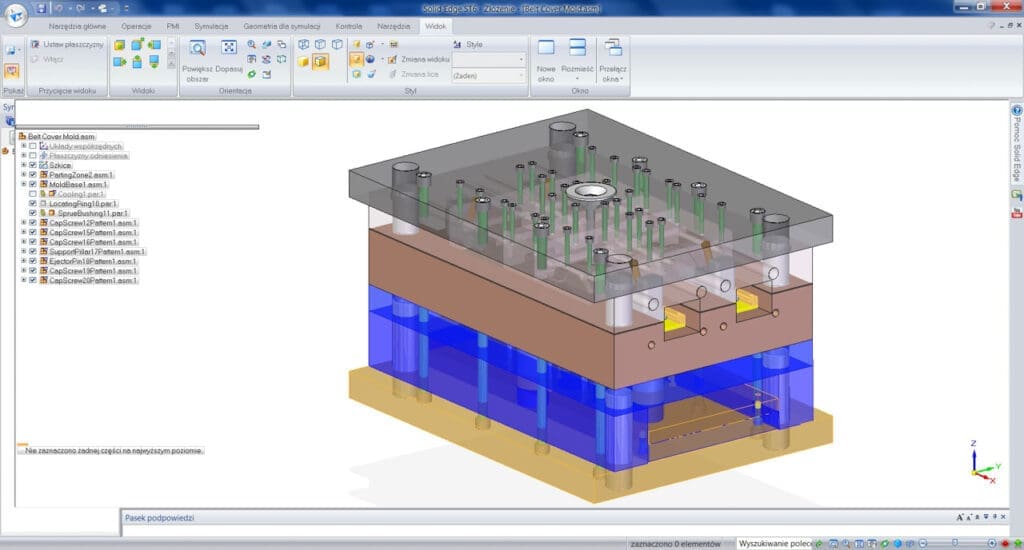Select the Powiększ obszar zoom tool

pos(197,48)
